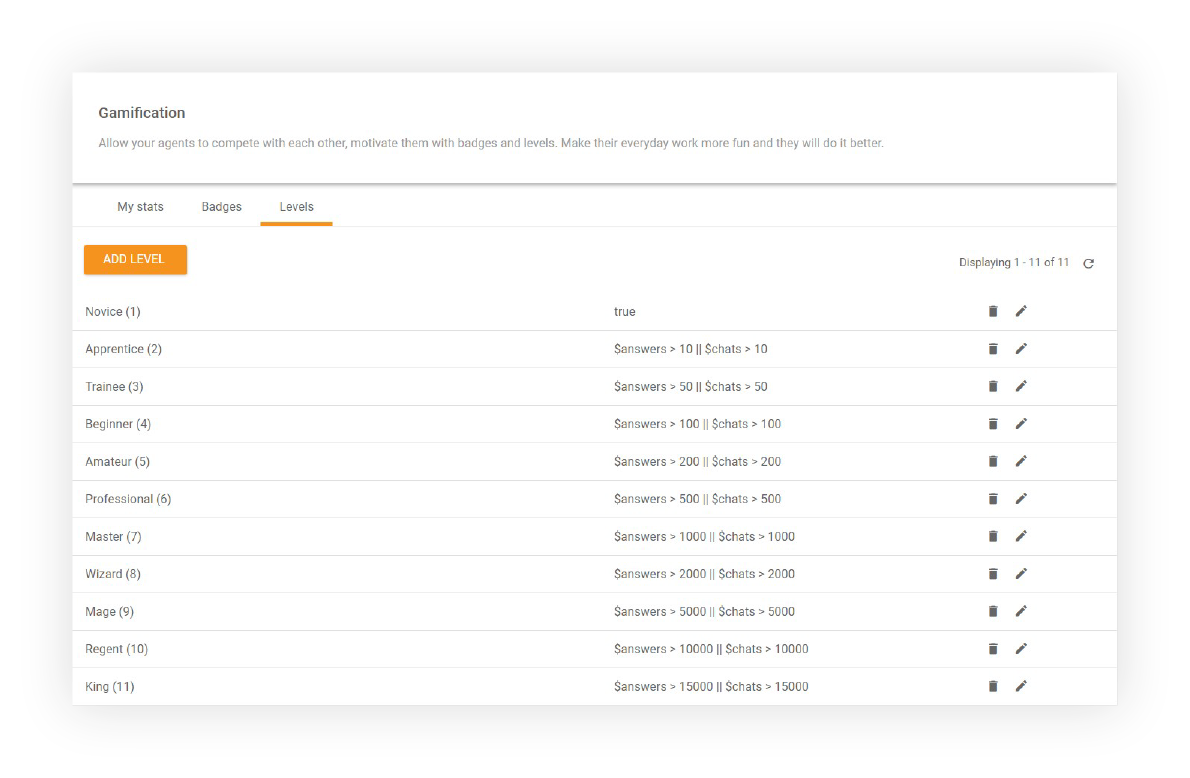Delete the Beginner level
The image size is (1190, 778).
992,423
